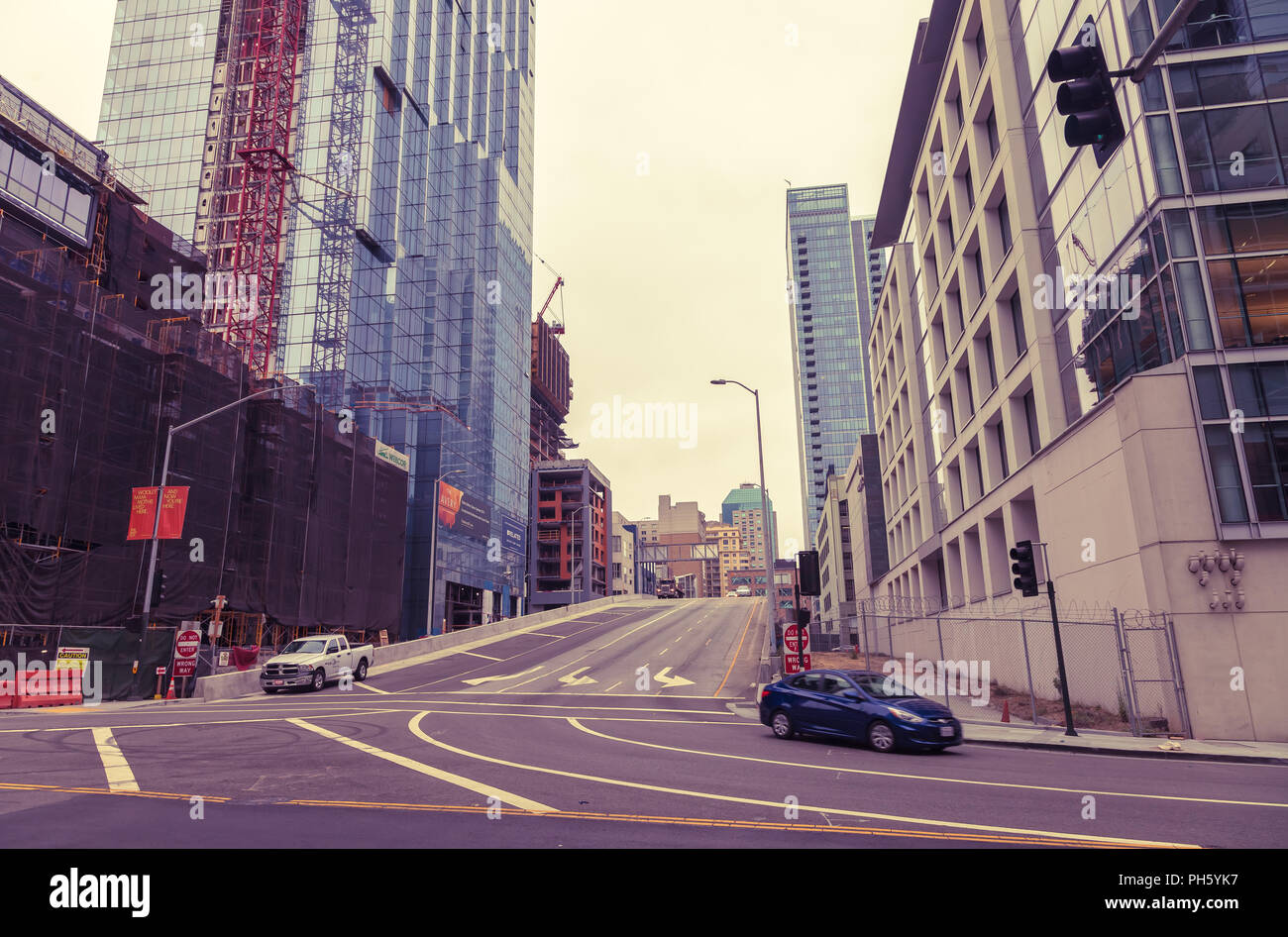Image resolution: width=1288 pixels, height=937 pixels.
Task: Select the large overhead traffic light
Action: click(x=1085, y=90)
